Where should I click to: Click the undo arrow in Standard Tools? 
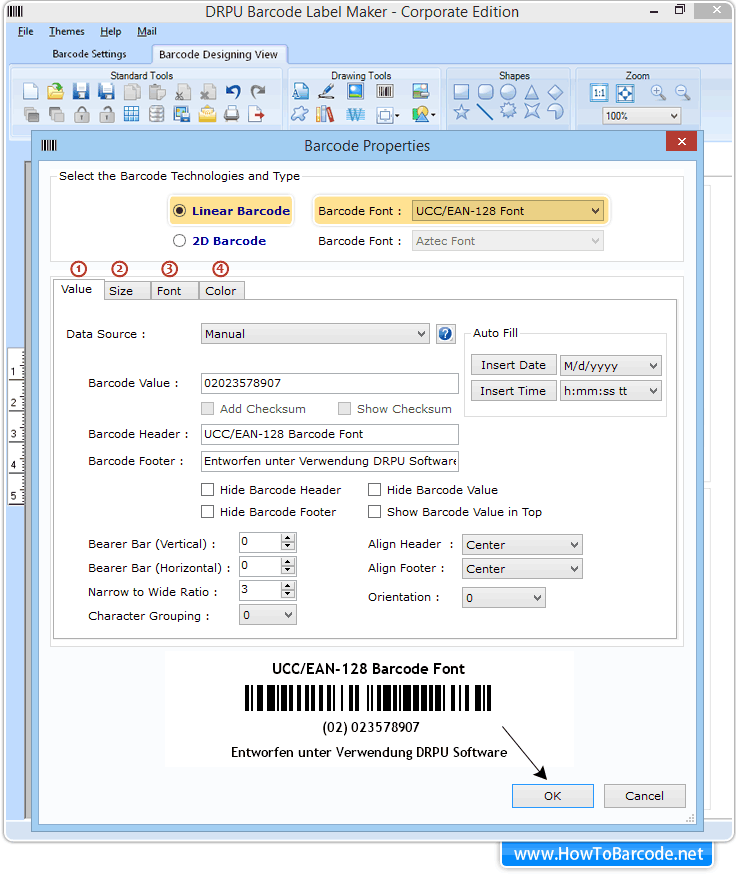233,92
